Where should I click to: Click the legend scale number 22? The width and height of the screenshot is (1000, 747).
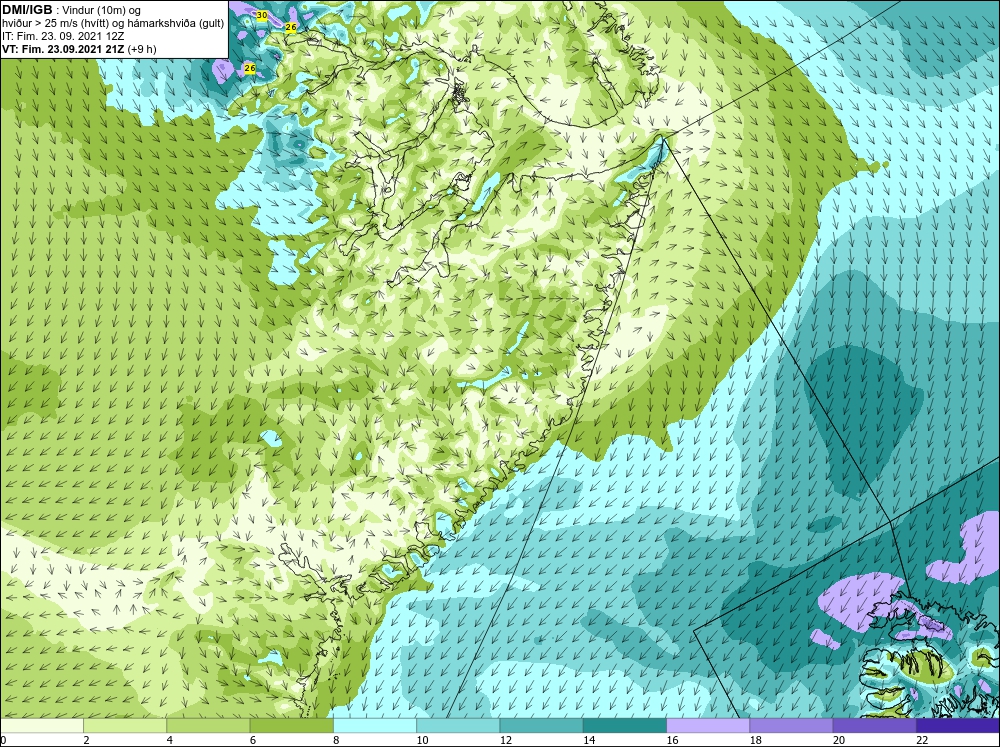pyautogui.click(x=922, y=740)
